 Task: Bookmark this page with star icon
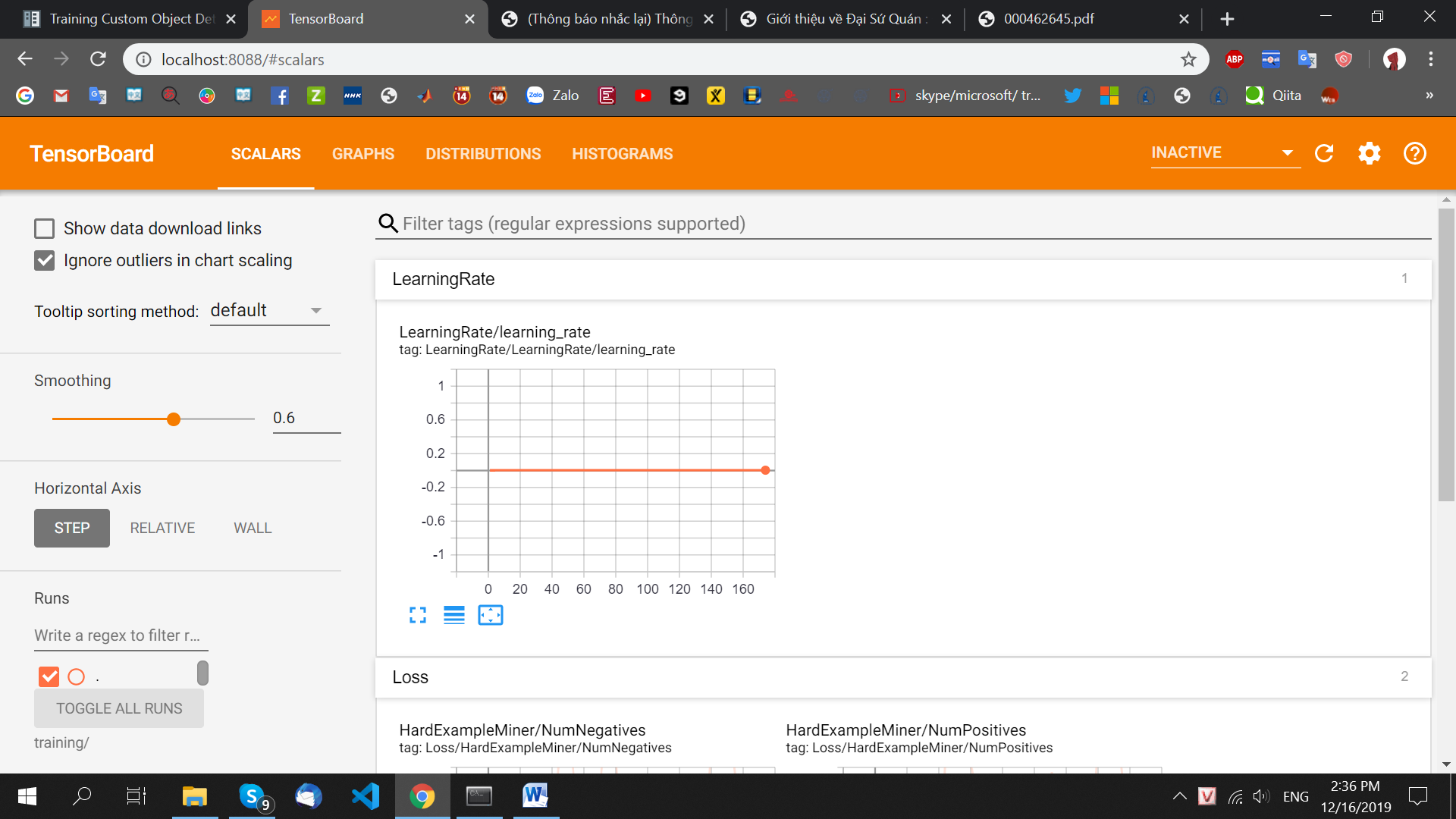[x=1188, y=59]
